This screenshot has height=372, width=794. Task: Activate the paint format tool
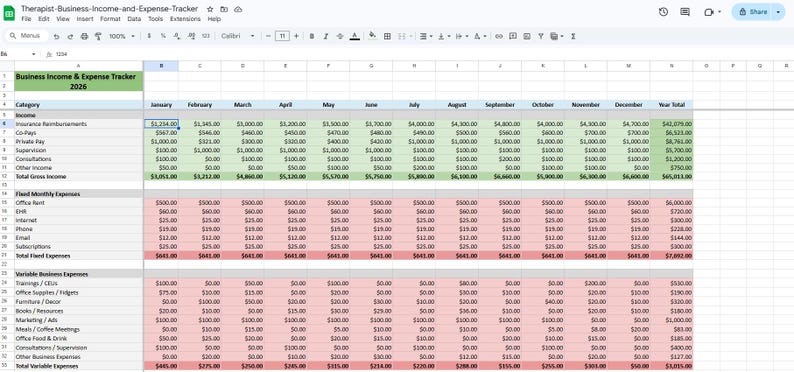(98, 36)
